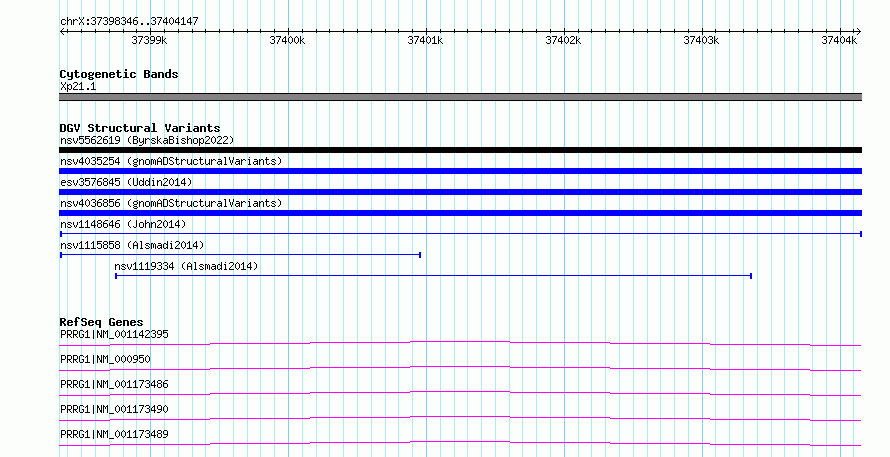890x457 pixels.
Task: Click the 37399k ruler tick label
Action: pos(149,40)
